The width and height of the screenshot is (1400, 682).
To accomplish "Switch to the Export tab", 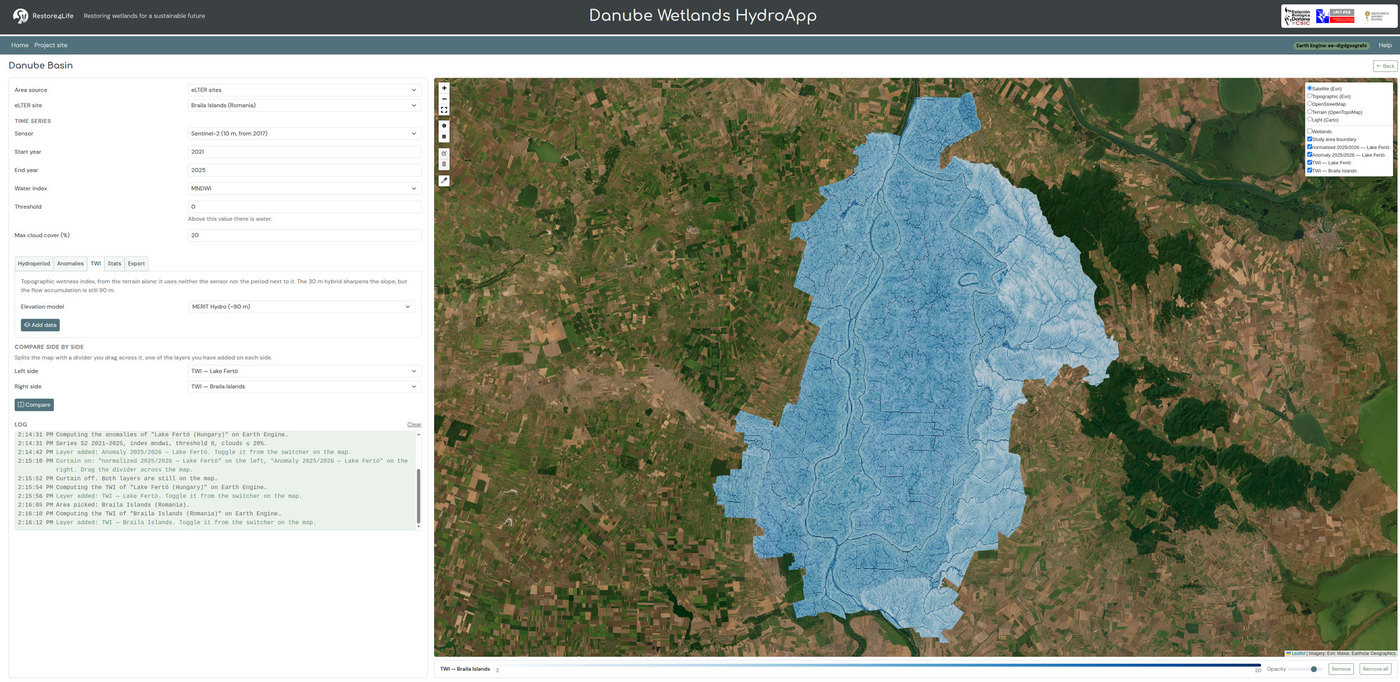I will (x=136, y=264).
